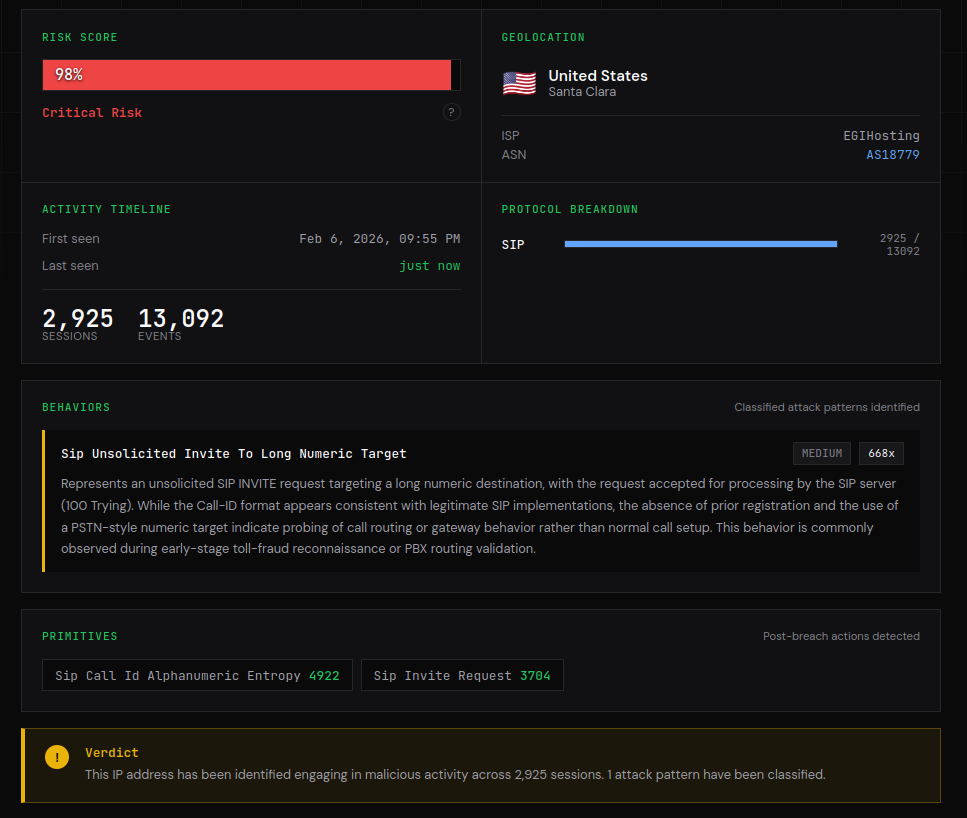Click the Critical Risk label
The image size is (967, 818).
pos(91,112)
